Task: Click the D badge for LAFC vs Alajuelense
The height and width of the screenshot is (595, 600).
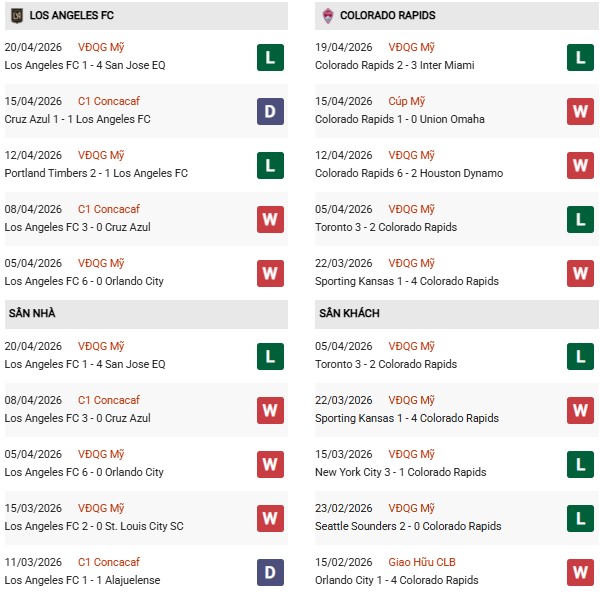Action: pyautogui.click(x=270, y=572)
